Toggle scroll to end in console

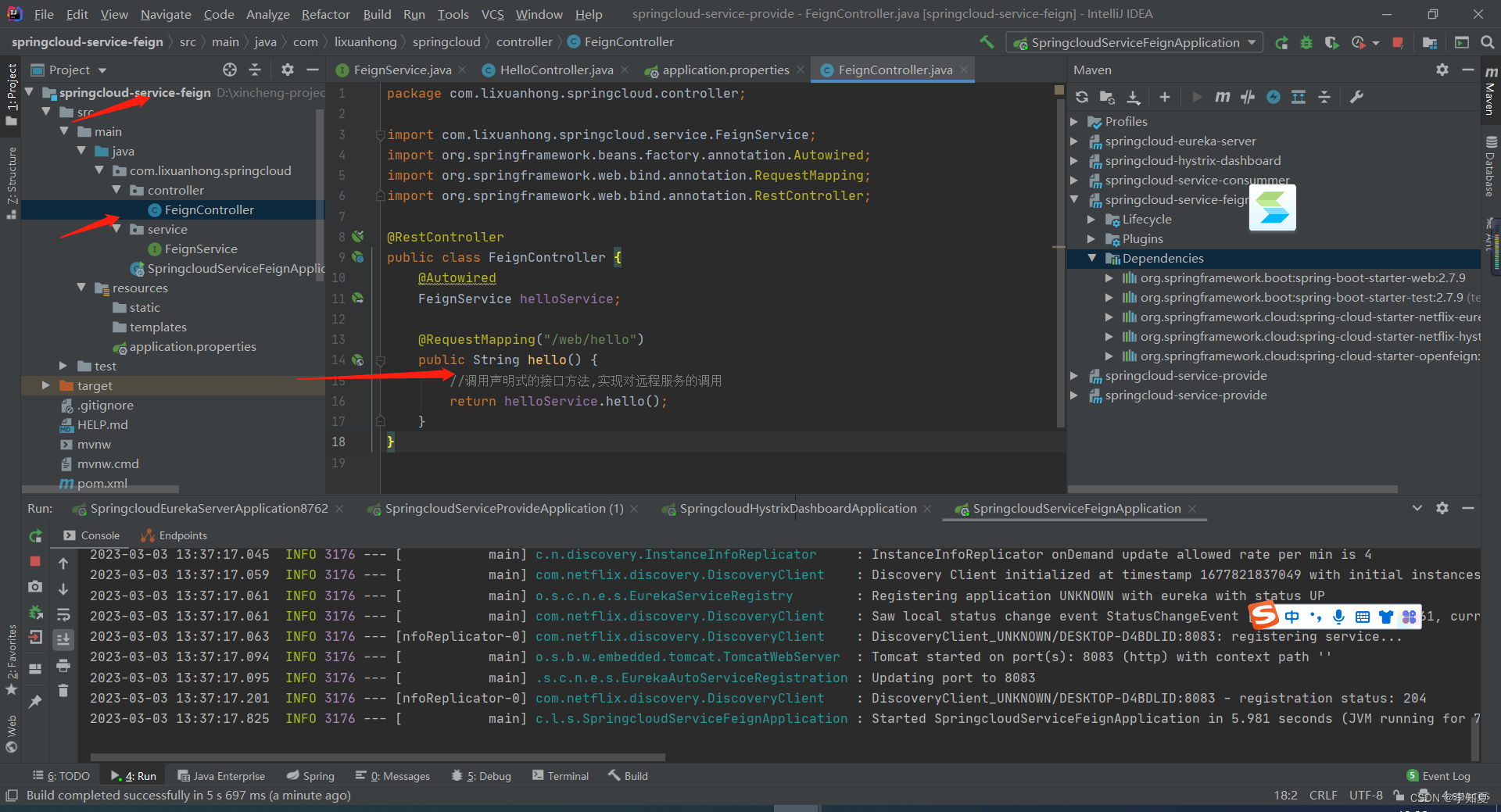(x=63, y=639)
